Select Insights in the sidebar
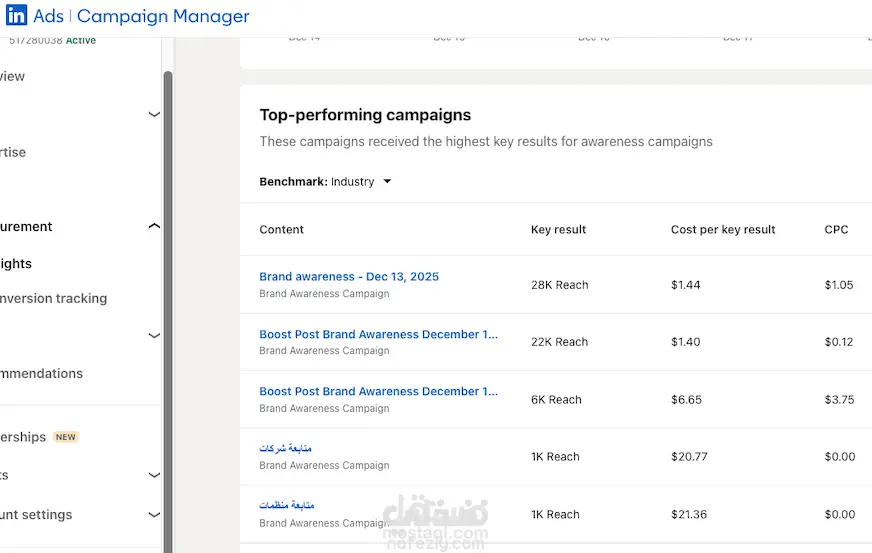 coord(16,263)
